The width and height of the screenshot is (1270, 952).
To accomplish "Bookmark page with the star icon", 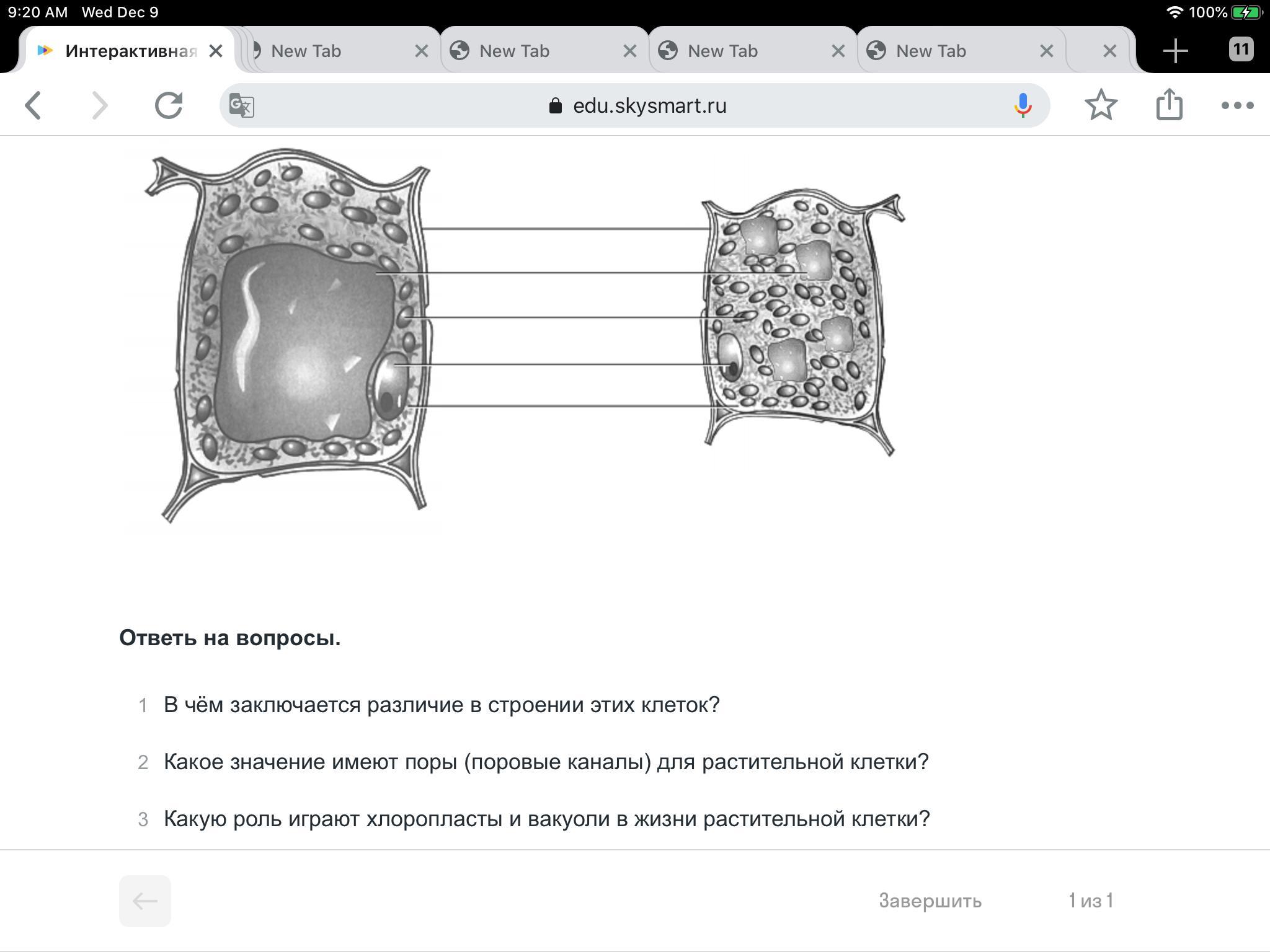I will (x=1101, y=105).
